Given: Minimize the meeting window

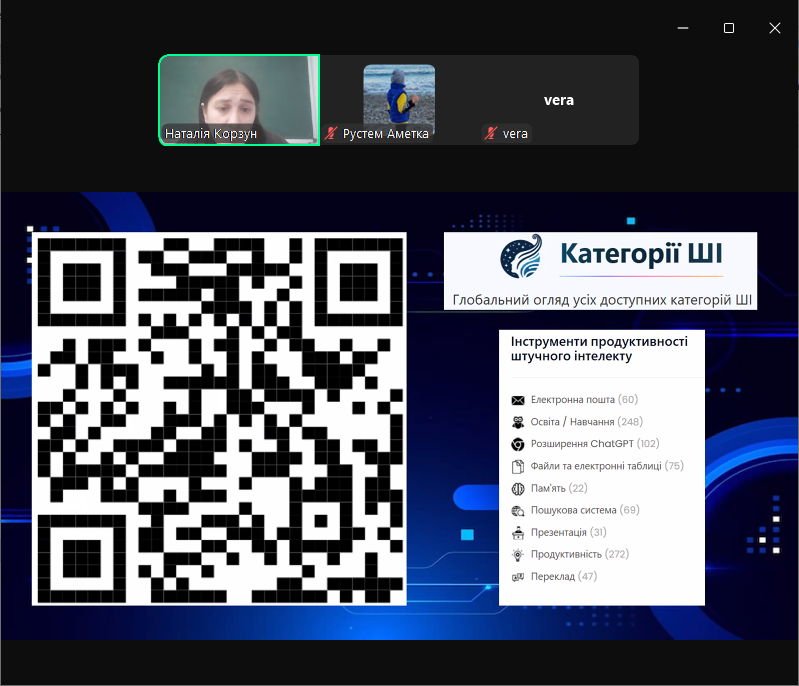Looking at the screenshot, I should pyautogui.click(x=683, y=28).
